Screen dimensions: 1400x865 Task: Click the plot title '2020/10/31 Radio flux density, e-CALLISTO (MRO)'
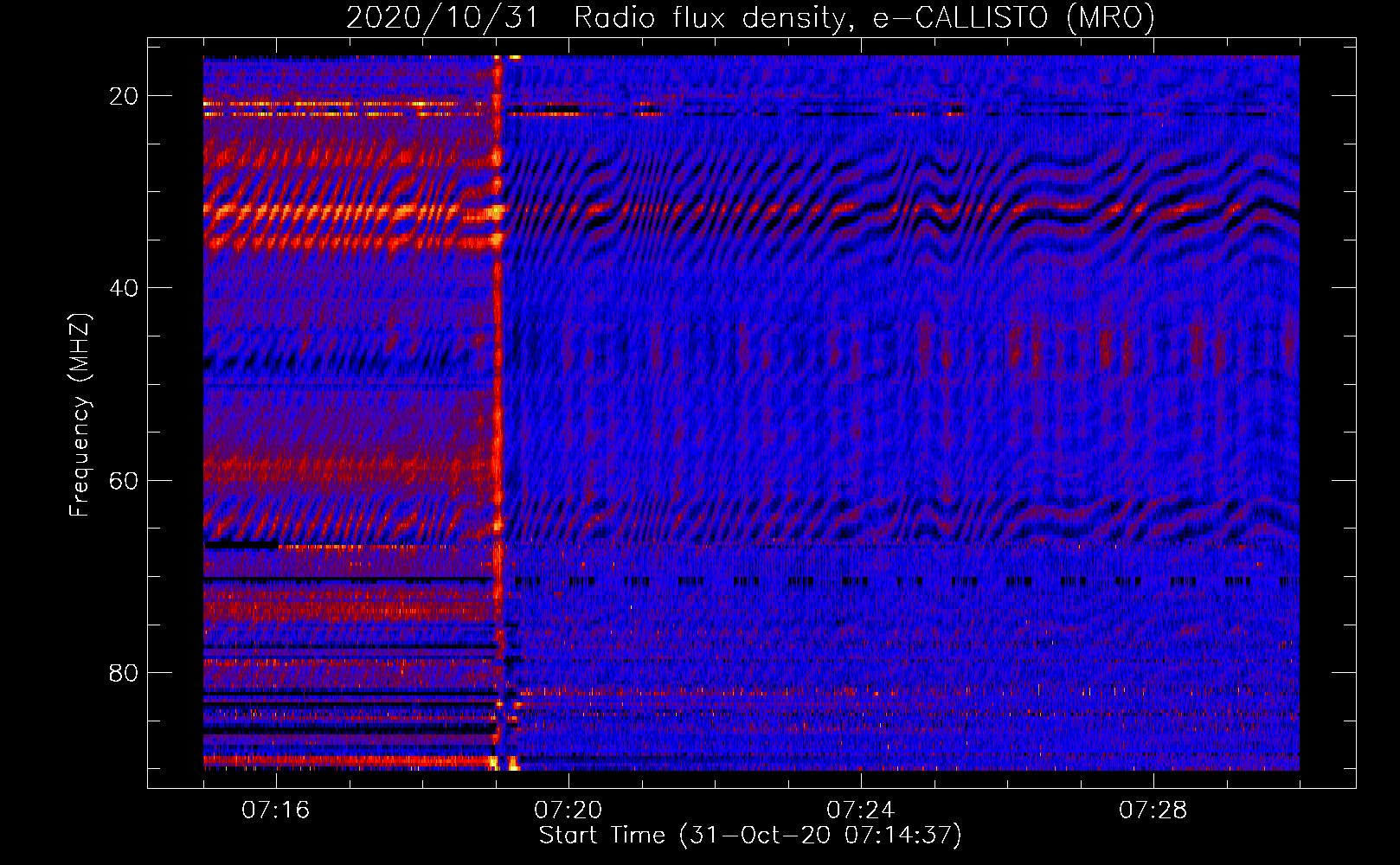[x=750, y=17]
